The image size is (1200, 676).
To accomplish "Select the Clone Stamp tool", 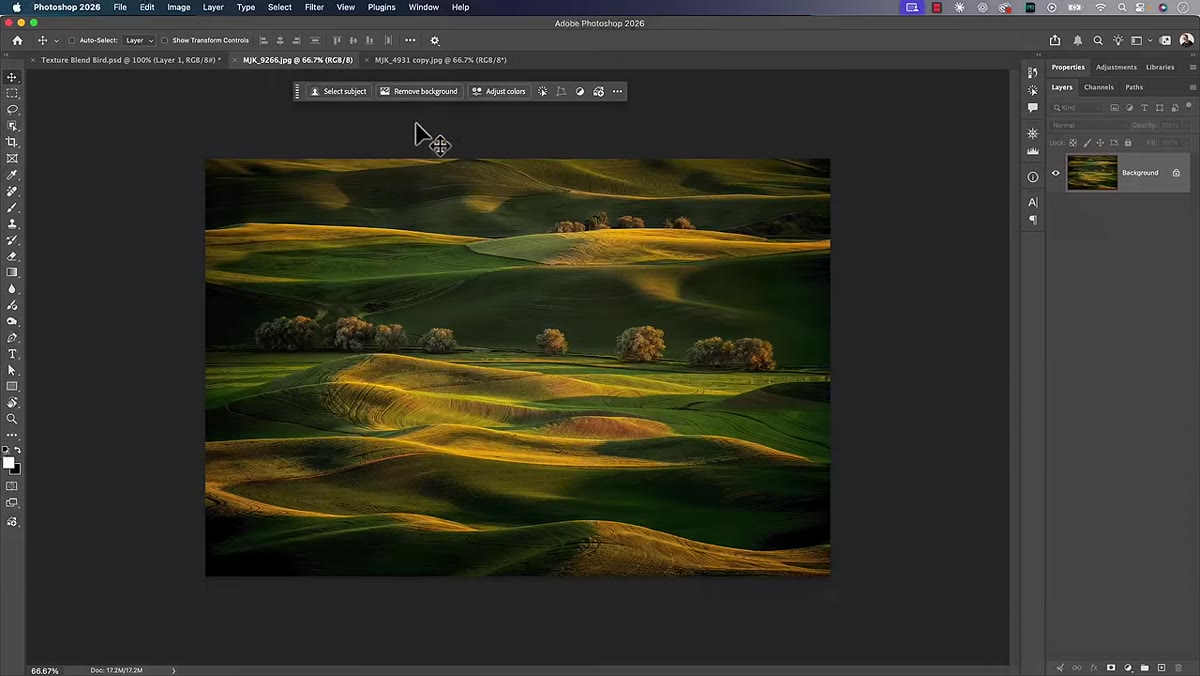I will click(12, 224).
